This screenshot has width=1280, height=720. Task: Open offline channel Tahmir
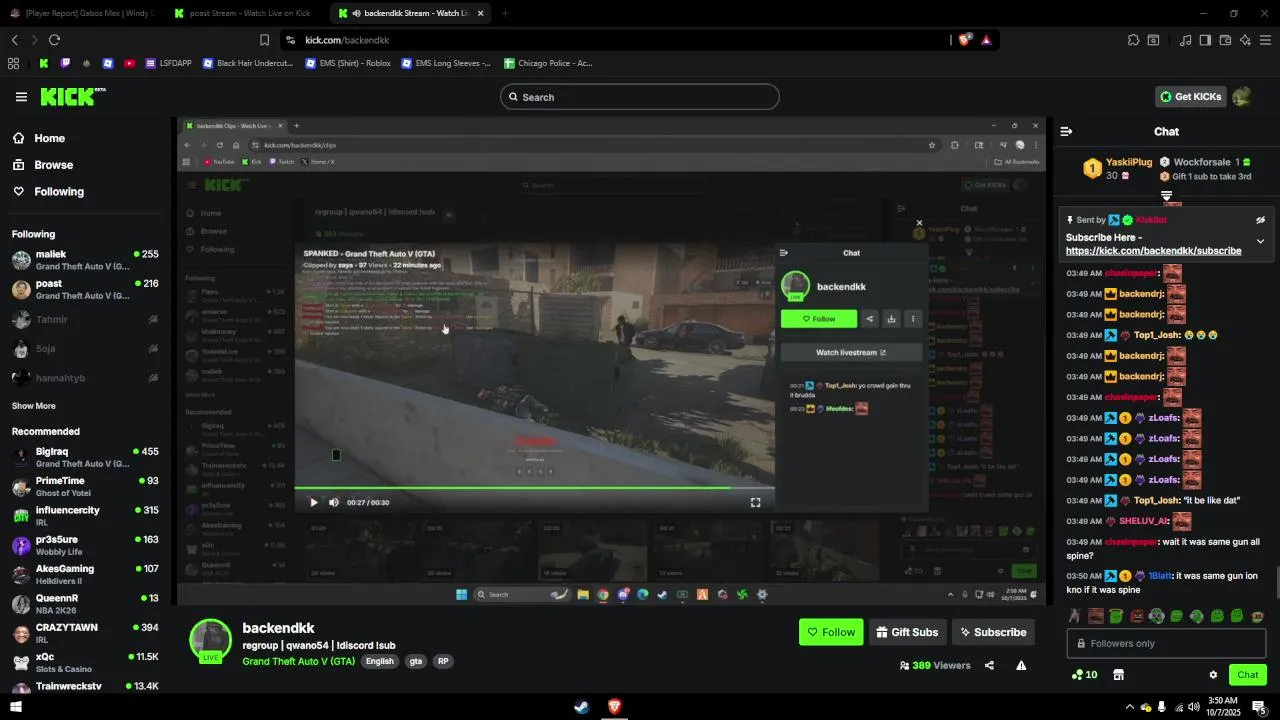click(85, 320)
